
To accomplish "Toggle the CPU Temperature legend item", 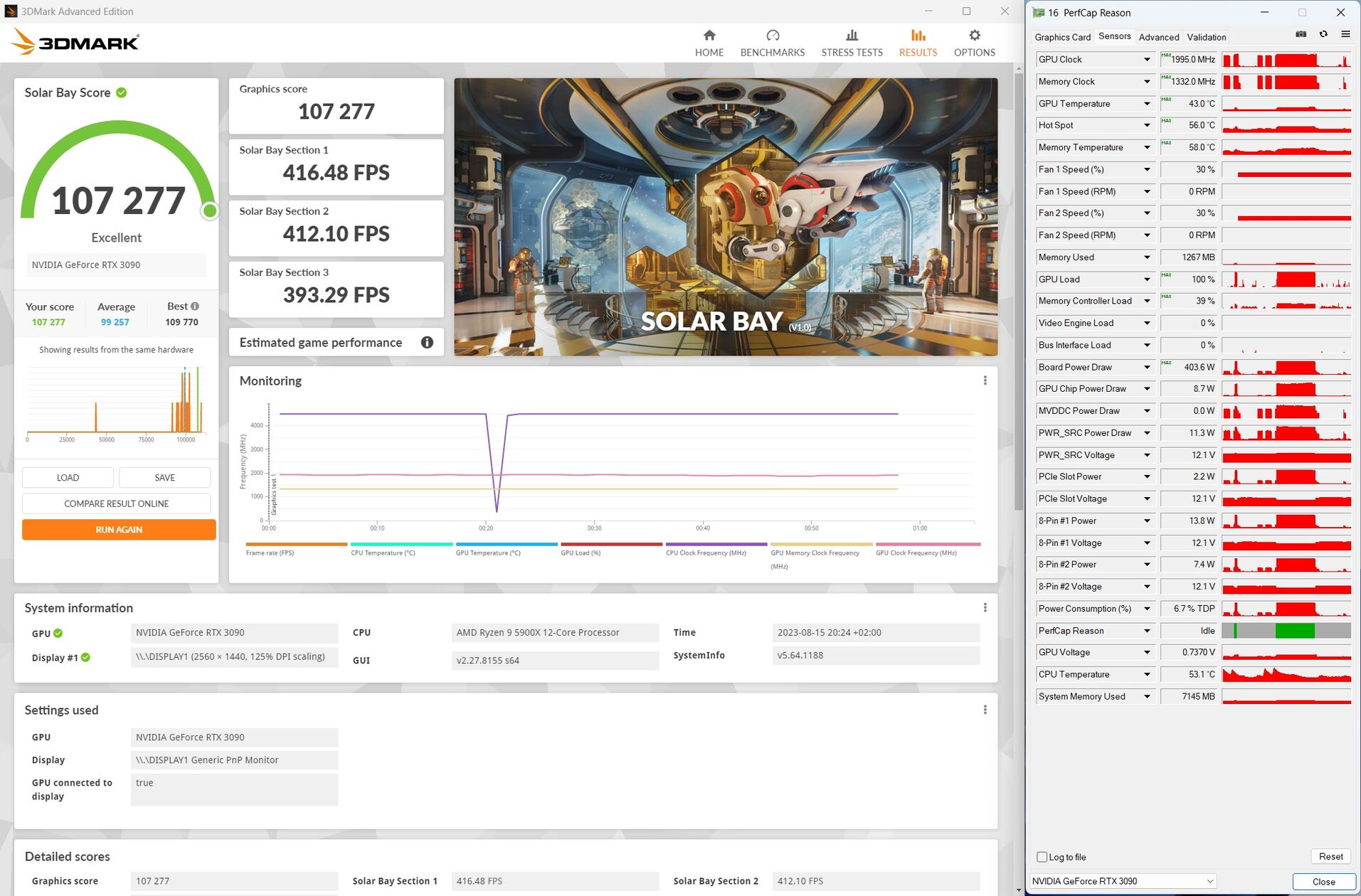I will pyautogui.click(x=402, y=549).
